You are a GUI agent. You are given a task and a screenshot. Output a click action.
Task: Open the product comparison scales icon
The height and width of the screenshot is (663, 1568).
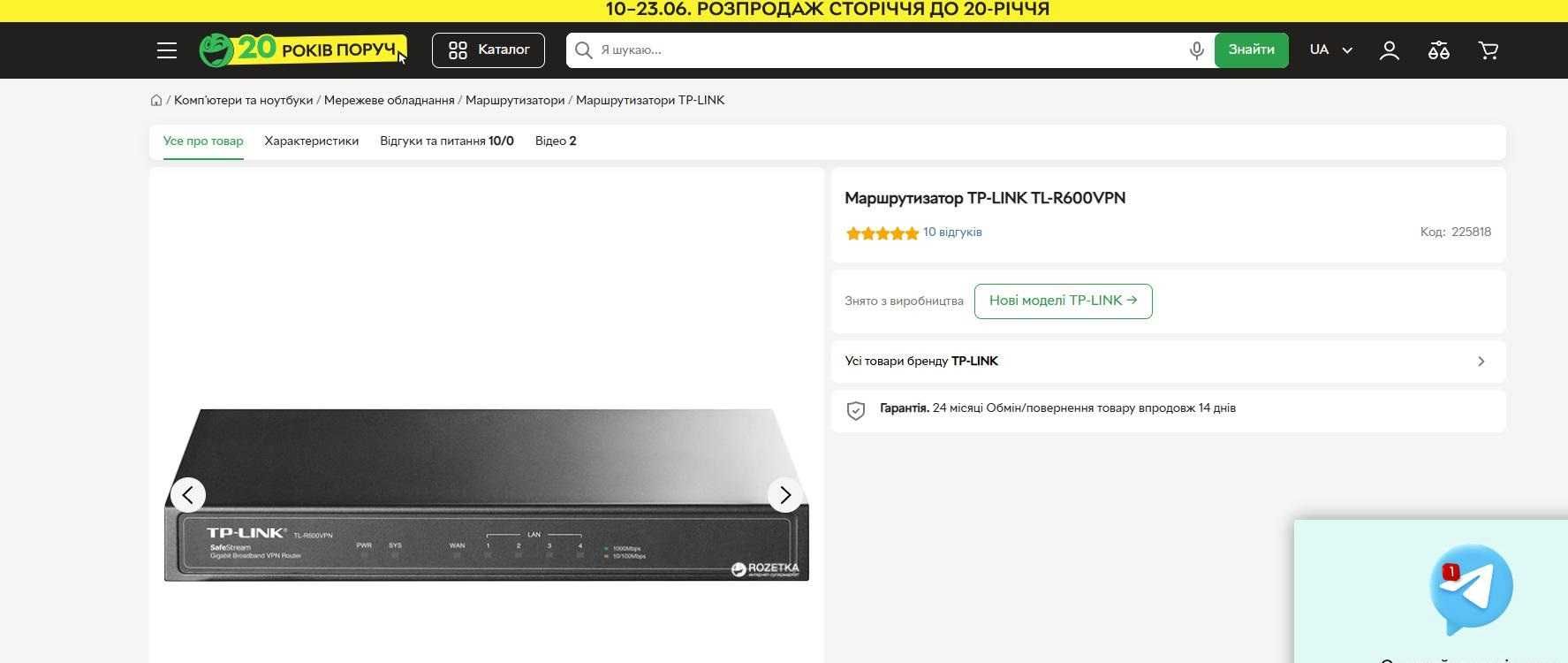click(x=1439, y=50)
